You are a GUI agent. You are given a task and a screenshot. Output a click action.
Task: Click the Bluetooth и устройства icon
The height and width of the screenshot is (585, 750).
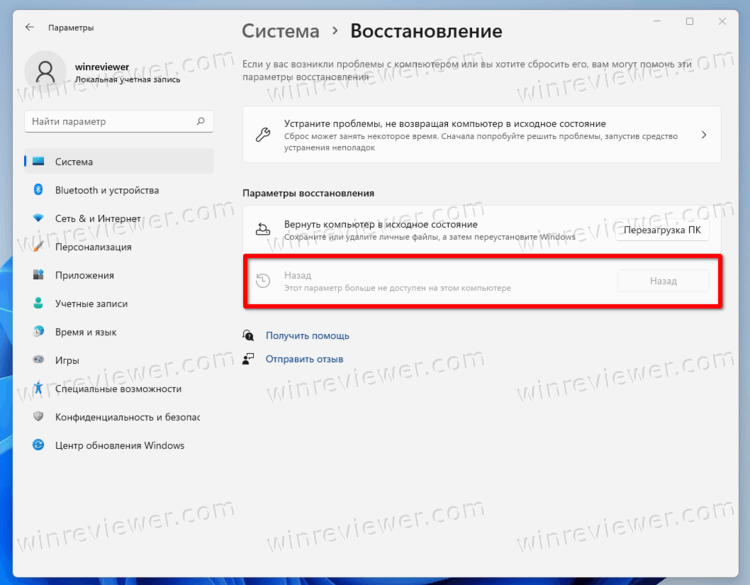pyautogui.click(x=39, y=190)
